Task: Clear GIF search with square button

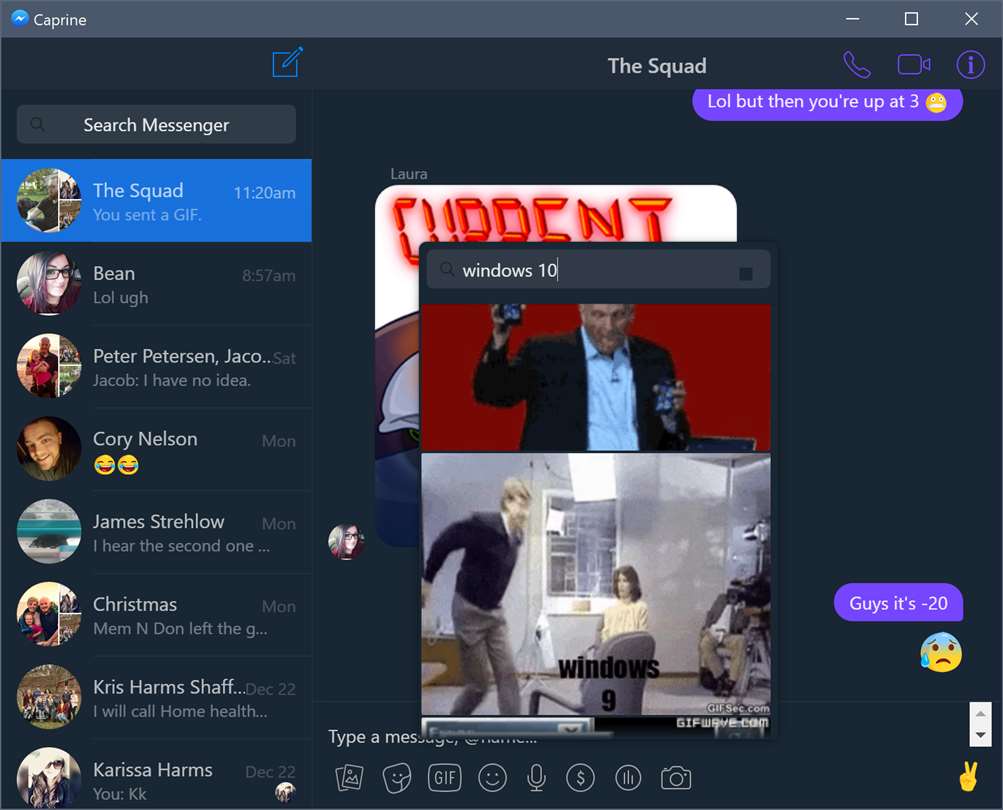Action: pos(745,274)
